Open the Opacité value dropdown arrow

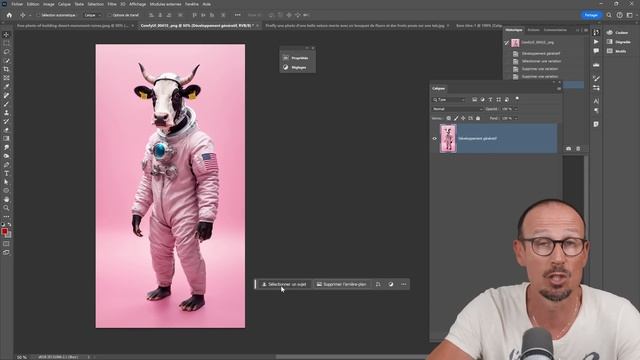516,109
